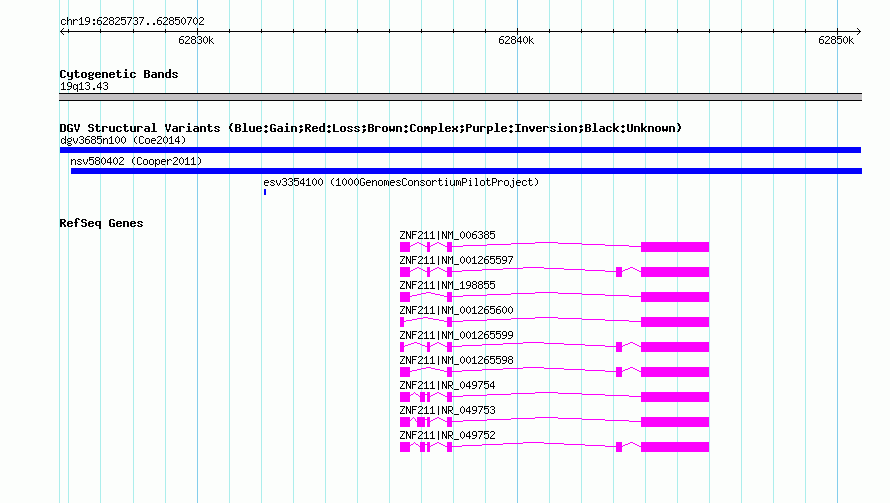Open the Cytogenetic Bands track title

pos(119,74)
